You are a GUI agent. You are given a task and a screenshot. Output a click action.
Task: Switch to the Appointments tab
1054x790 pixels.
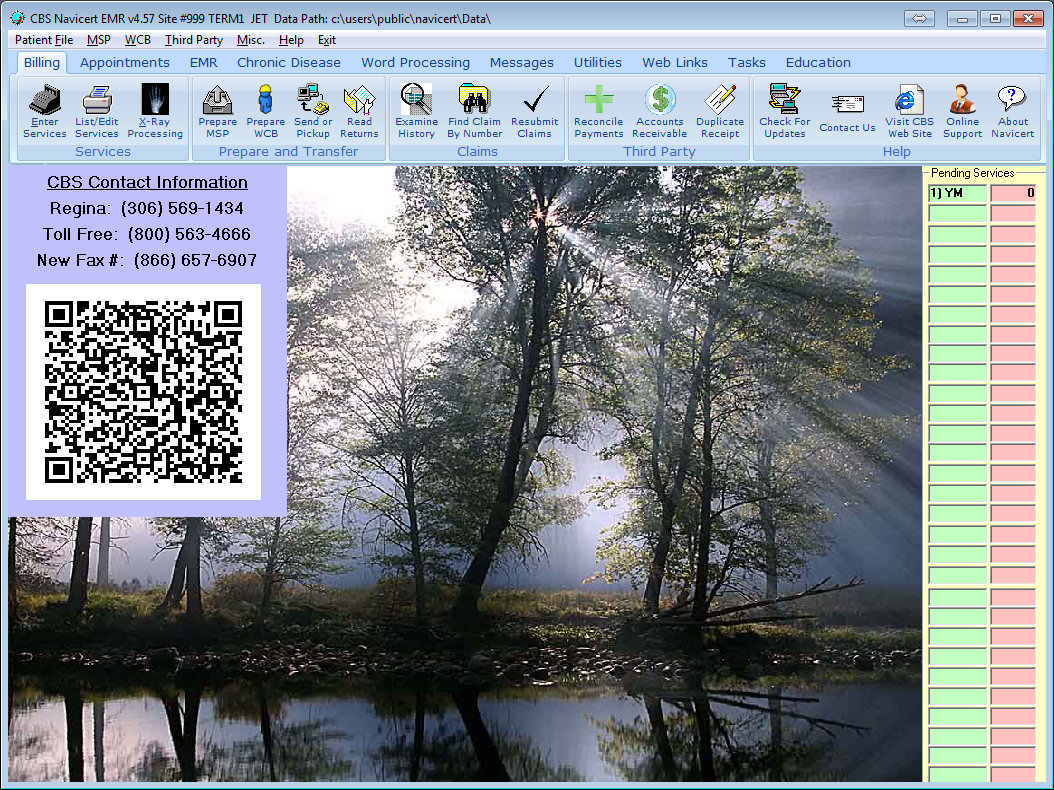[x=124, y=62]
